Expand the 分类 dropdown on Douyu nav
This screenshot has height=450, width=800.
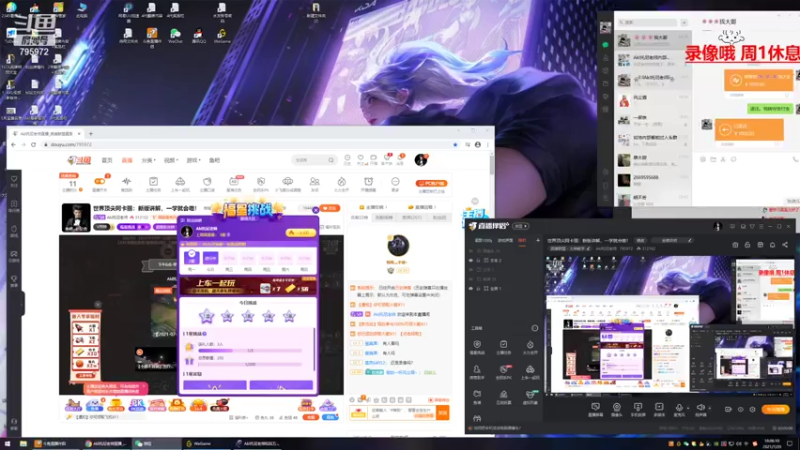148,160
